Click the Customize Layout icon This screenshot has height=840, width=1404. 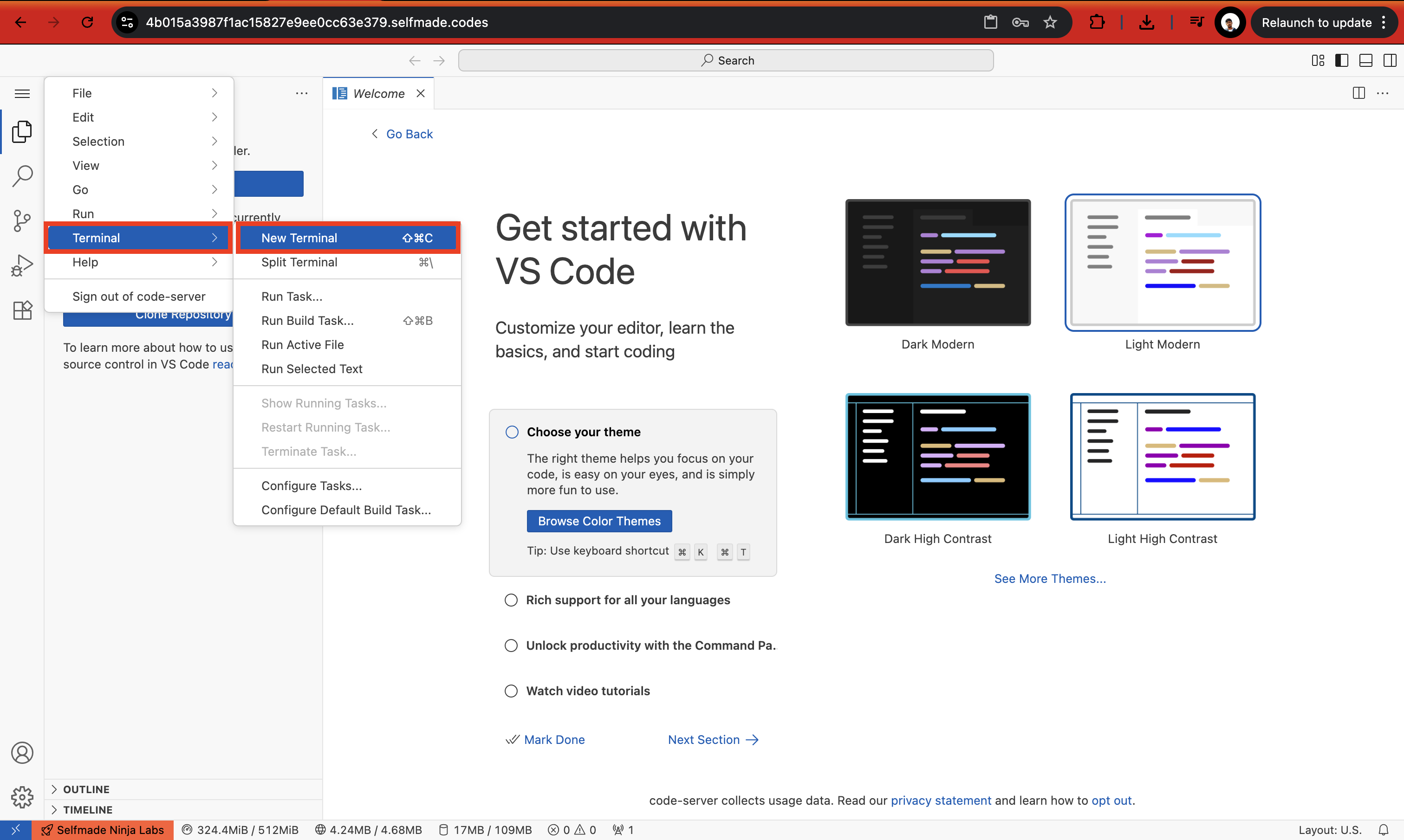point(1318,61)
